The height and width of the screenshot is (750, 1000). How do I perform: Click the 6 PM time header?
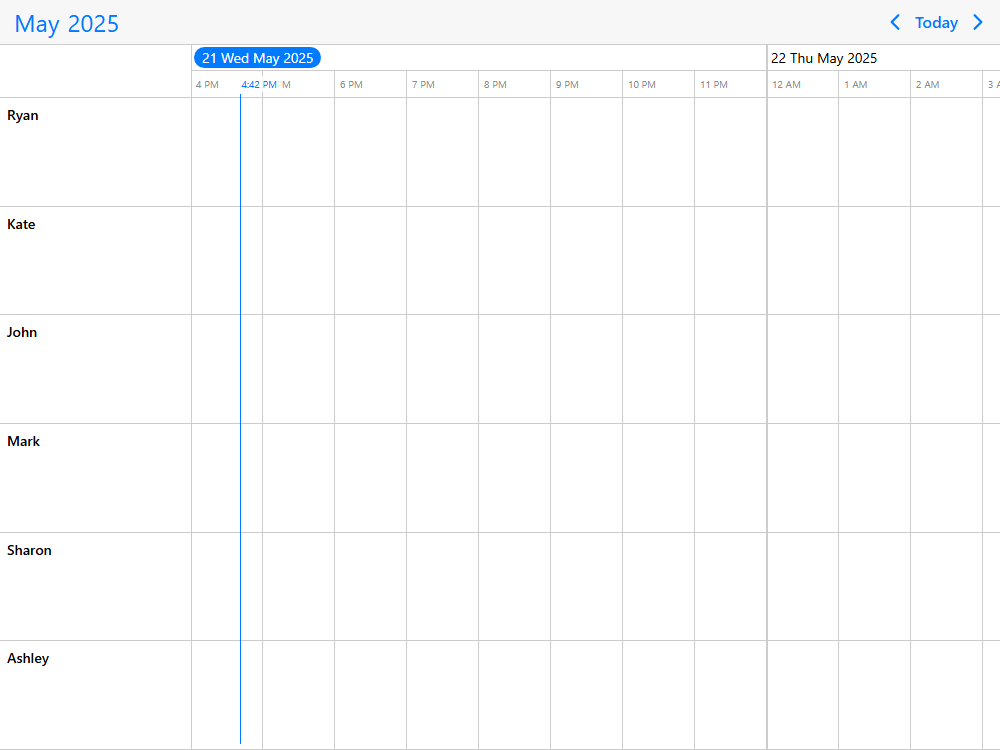pyautogui.click(x=351, y=84)
